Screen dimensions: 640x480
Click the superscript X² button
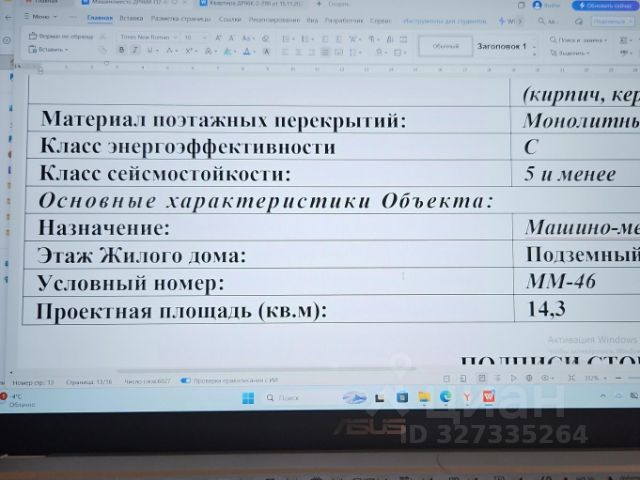(x=189, y=51)
